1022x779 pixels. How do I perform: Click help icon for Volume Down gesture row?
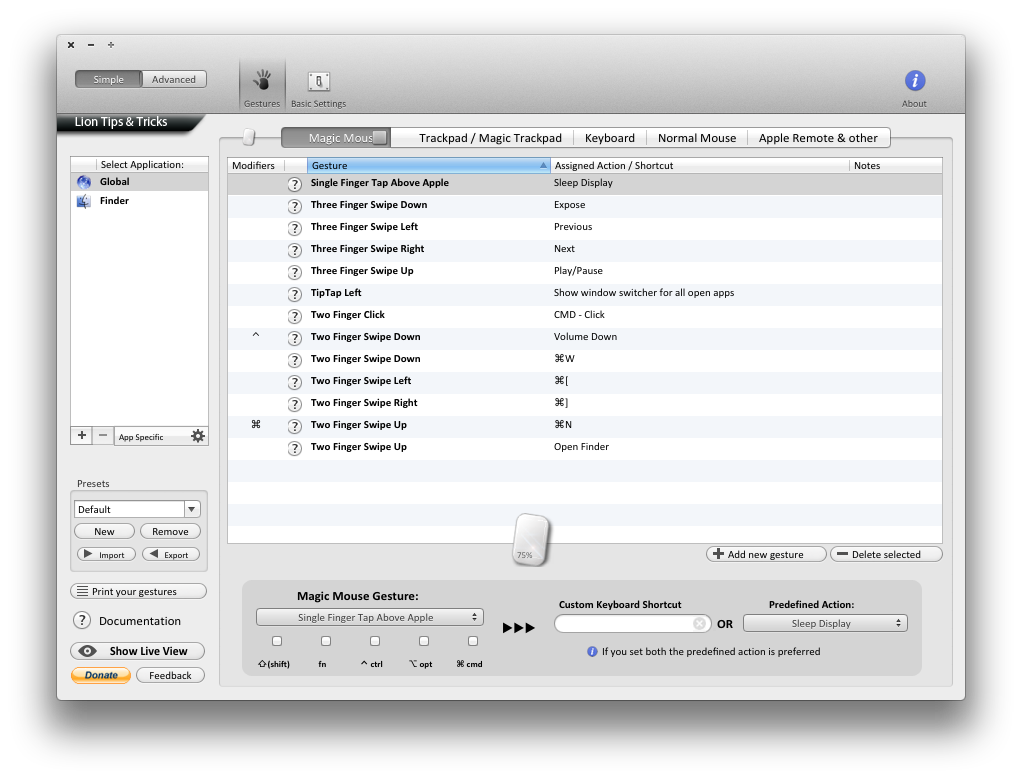tap(295, 338)
